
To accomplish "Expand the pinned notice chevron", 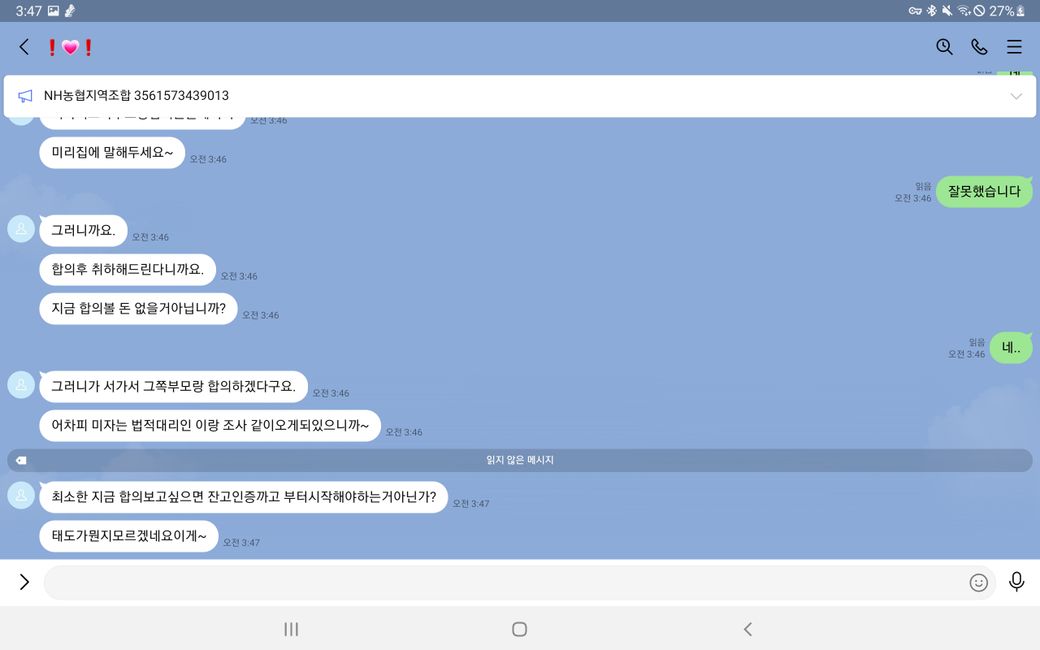I will pyautogui.click(x=1015, y=96).
